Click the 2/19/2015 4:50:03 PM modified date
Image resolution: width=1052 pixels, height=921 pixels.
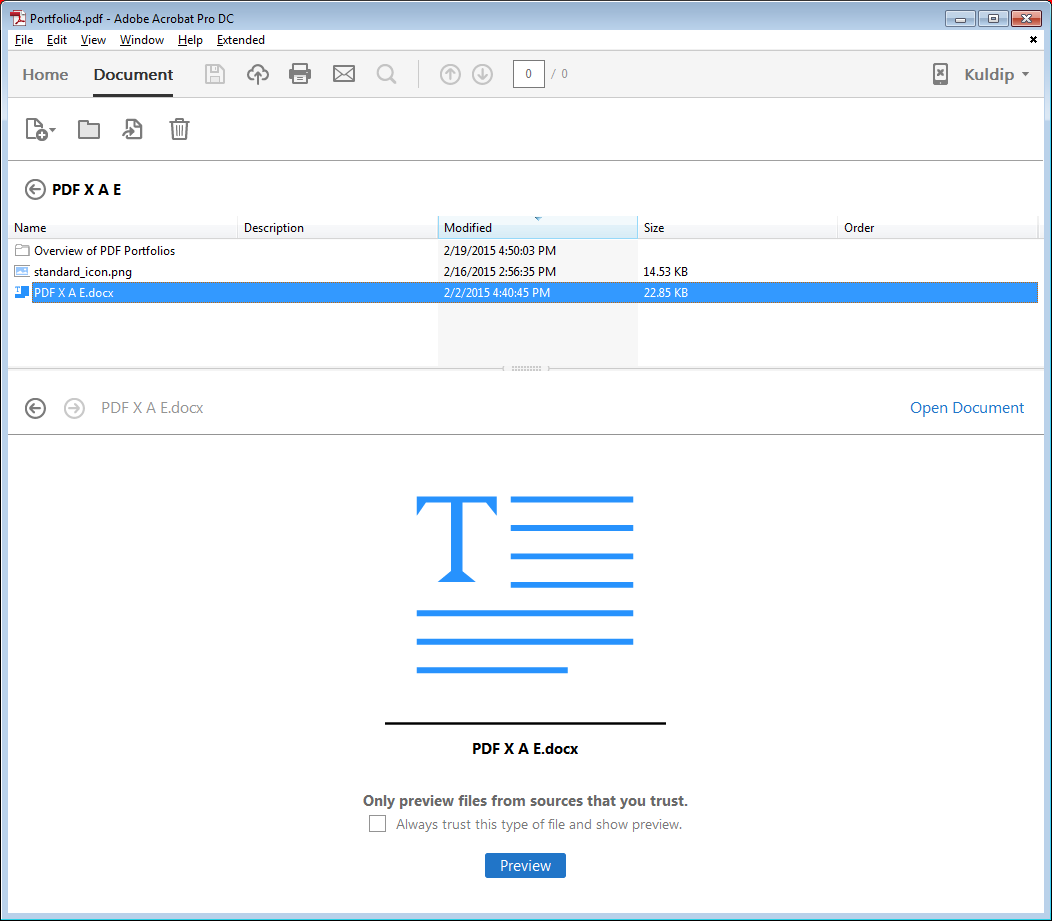pos(500,250)
